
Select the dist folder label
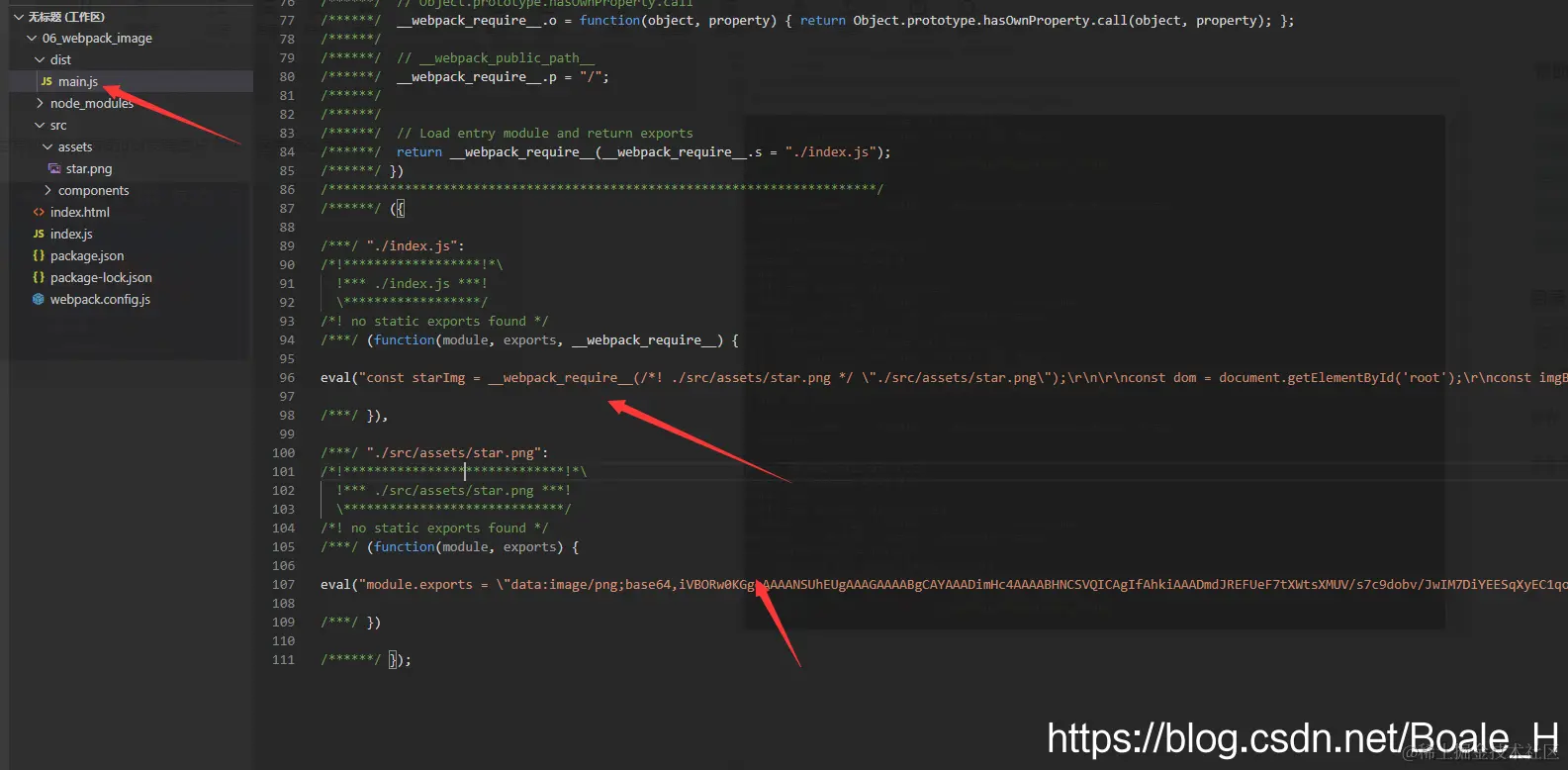point(61,60)
